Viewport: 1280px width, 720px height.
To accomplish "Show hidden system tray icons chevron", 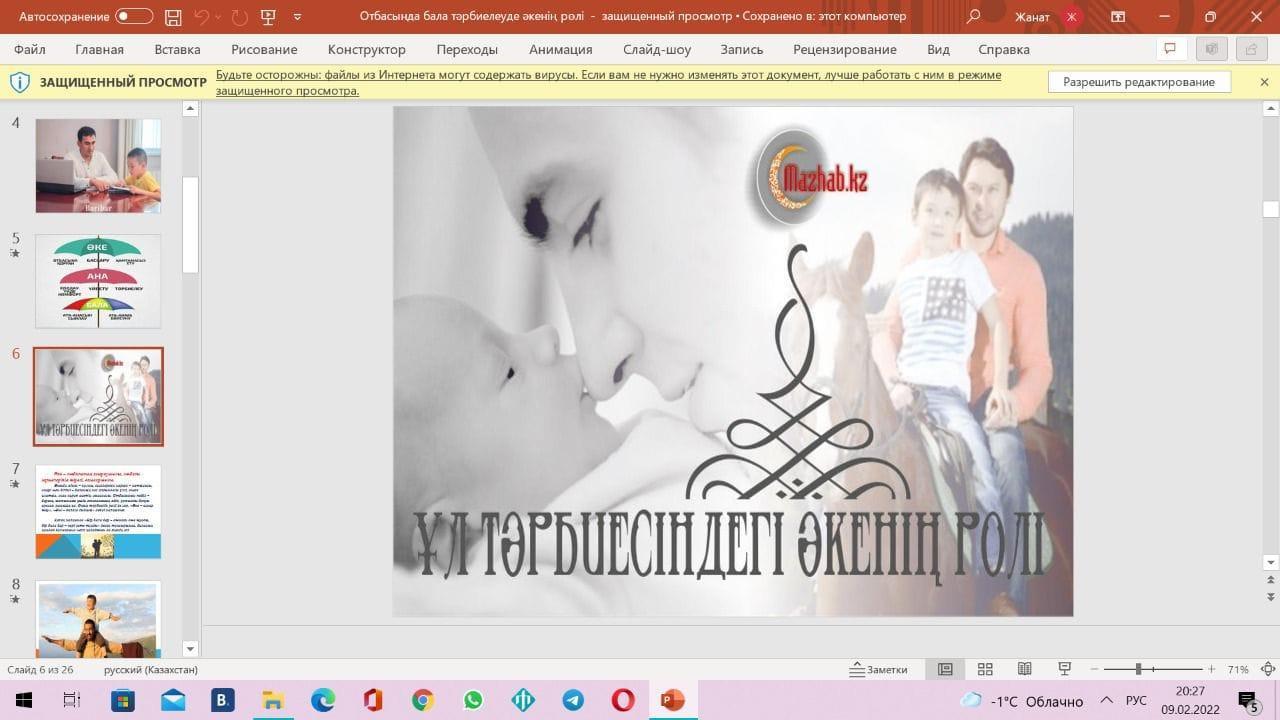I will pyautogui.click(x=1107, y=700).
